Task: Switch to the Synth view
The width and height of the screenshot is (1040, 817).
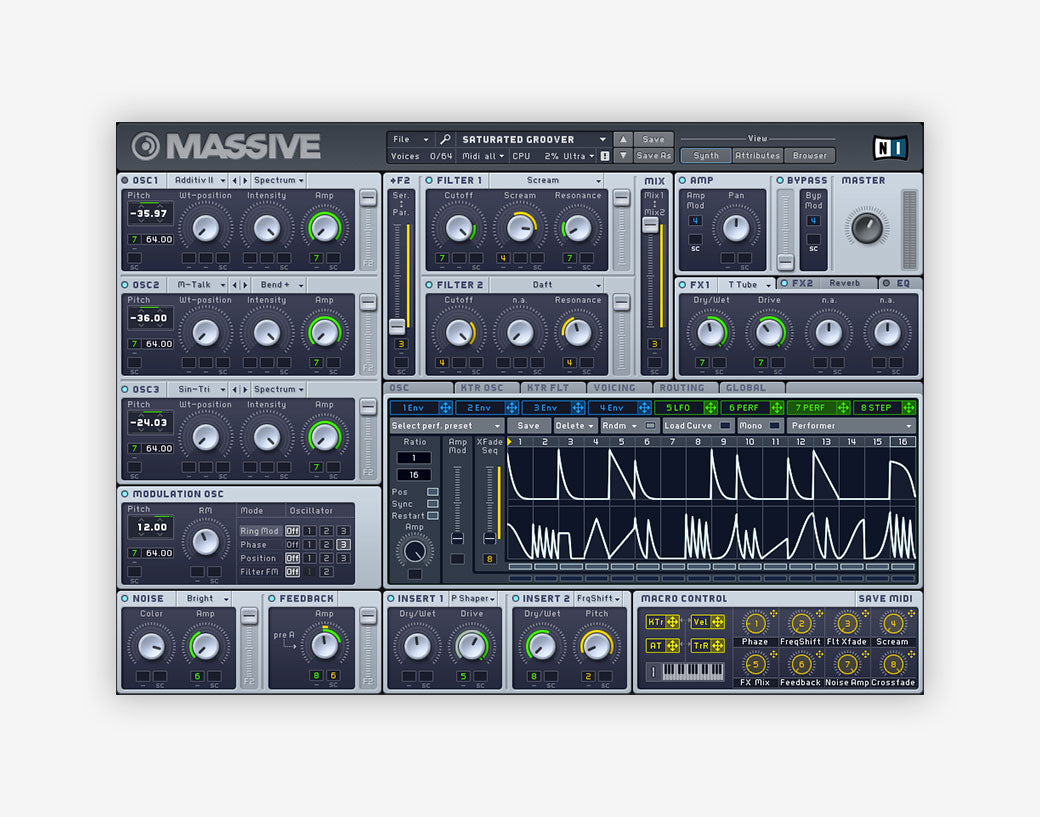Action: (706, 156)
